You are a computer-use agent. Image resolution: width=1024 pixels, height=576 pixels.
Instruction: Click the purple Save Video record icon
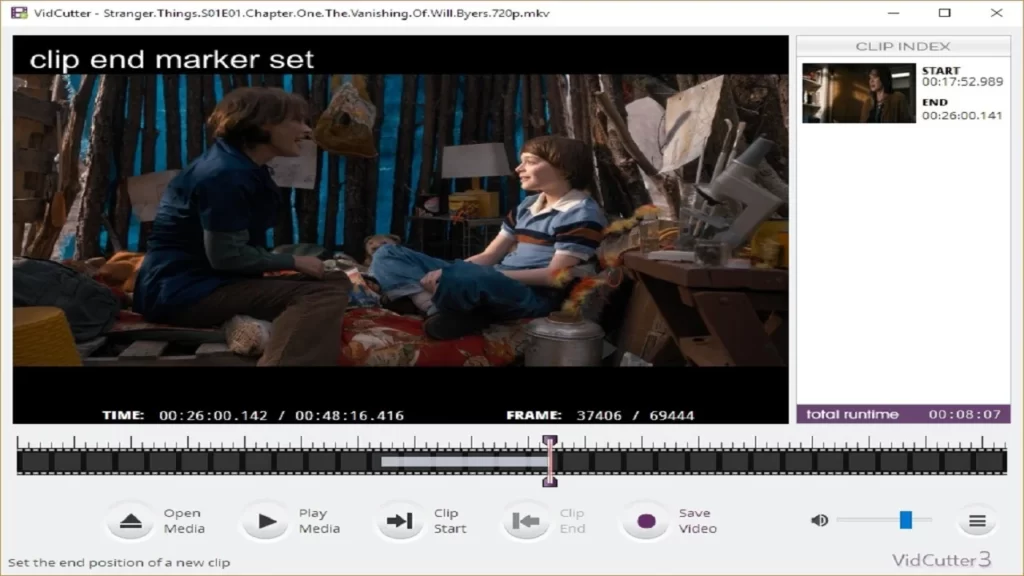646,521
